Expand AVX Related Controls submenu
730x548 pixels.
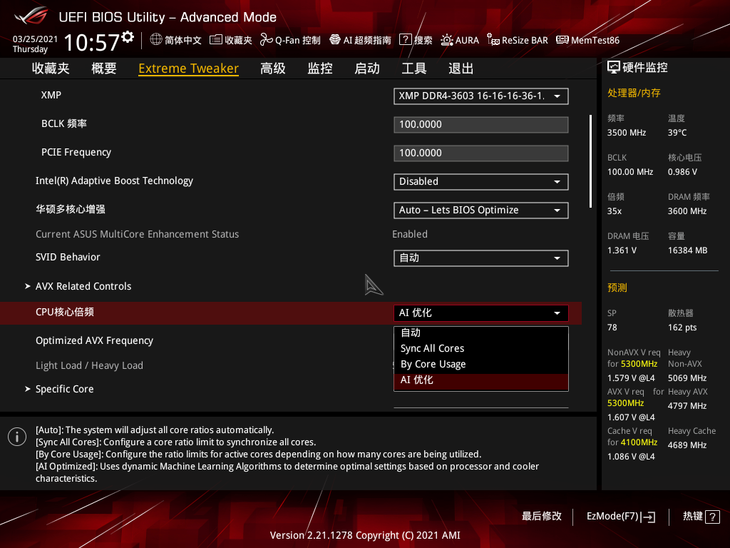coord(83,286)
